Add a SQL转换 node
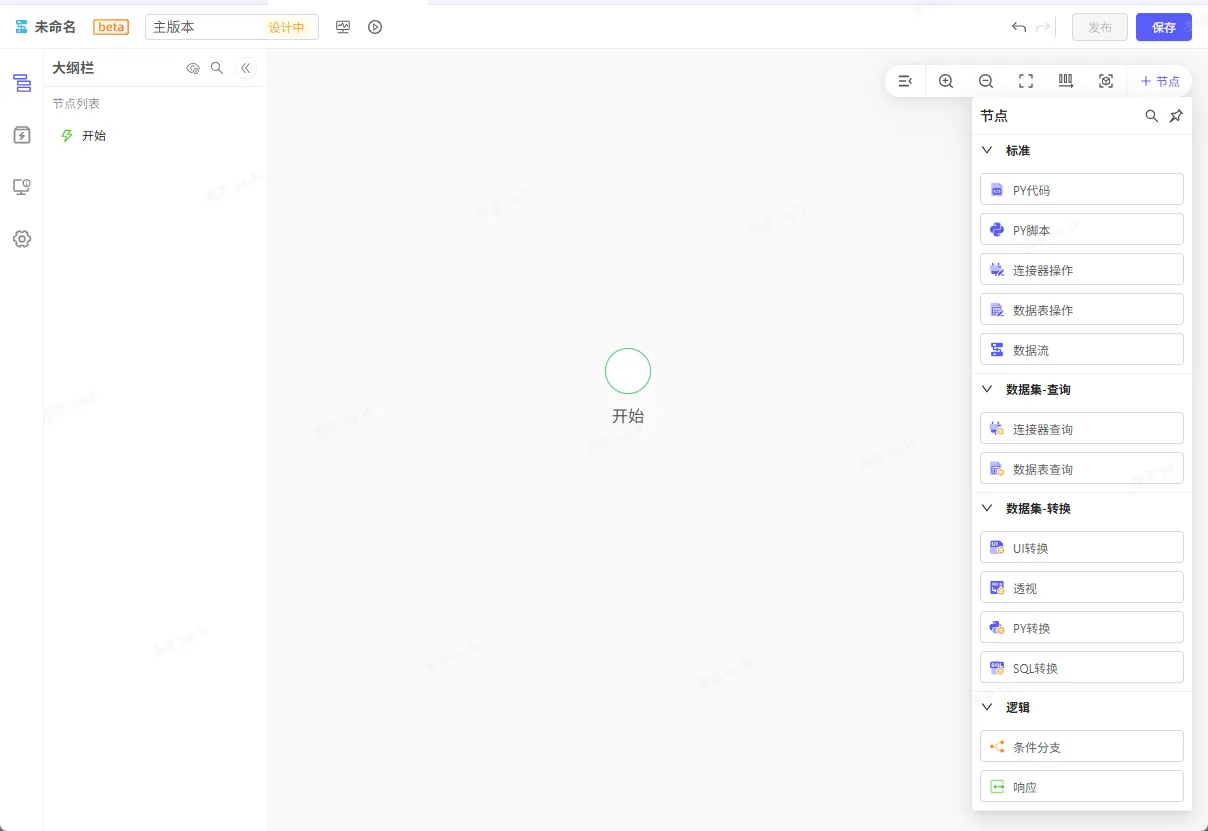The height and width of the screenshot is (831, 1208). click(1082, 667)
